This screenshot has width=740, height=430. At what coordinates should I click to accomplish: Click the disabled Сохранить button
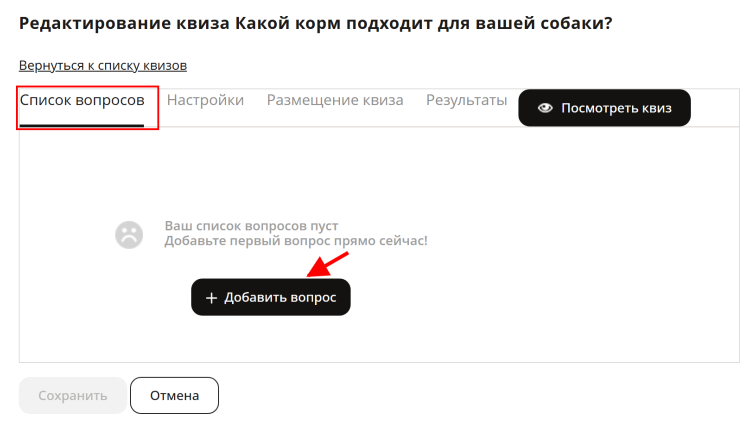(73, 396)
